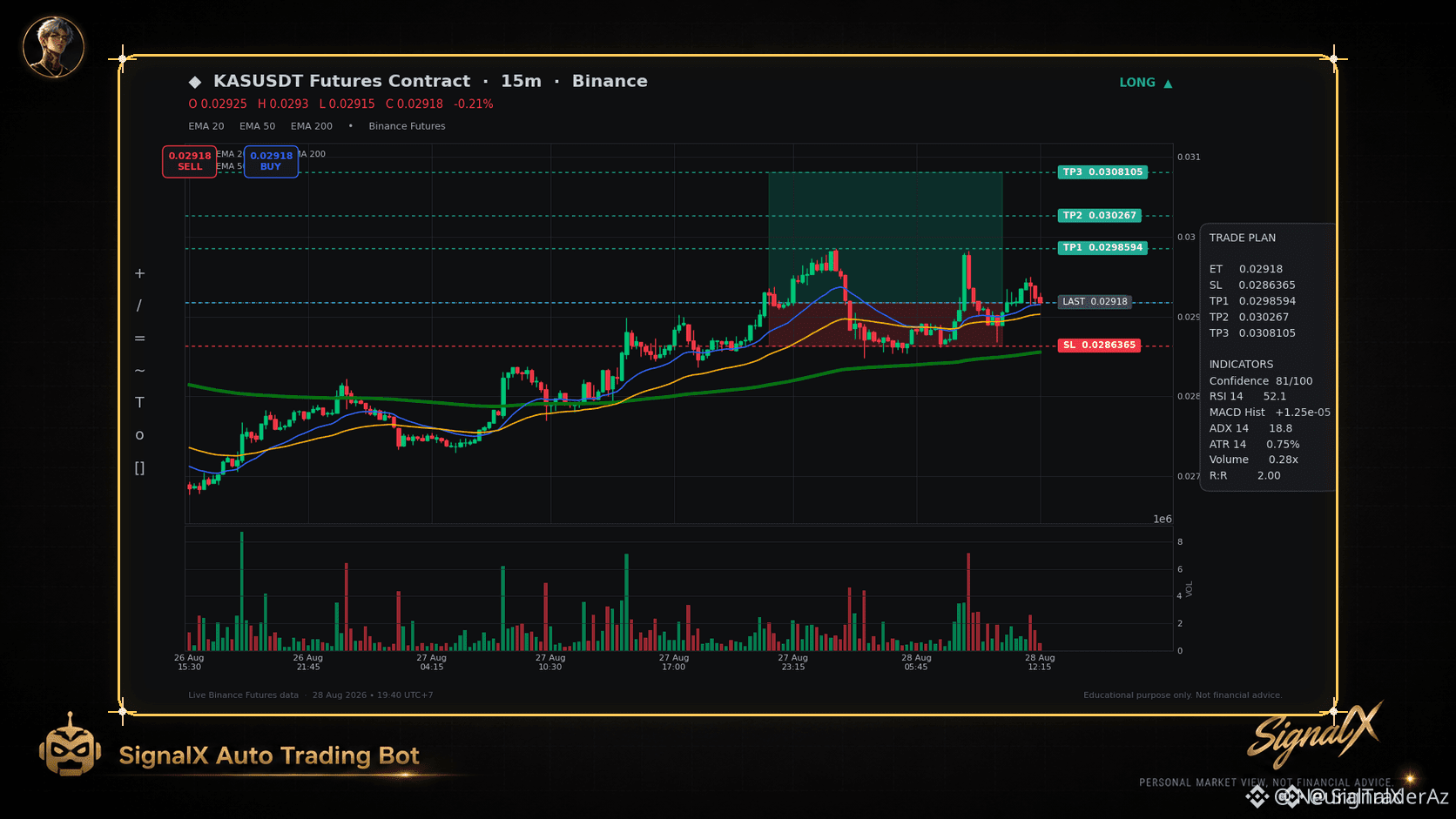Click the EMA 200 legend label
Viewport: 1456px width, 819px height.
coord(312,126)
